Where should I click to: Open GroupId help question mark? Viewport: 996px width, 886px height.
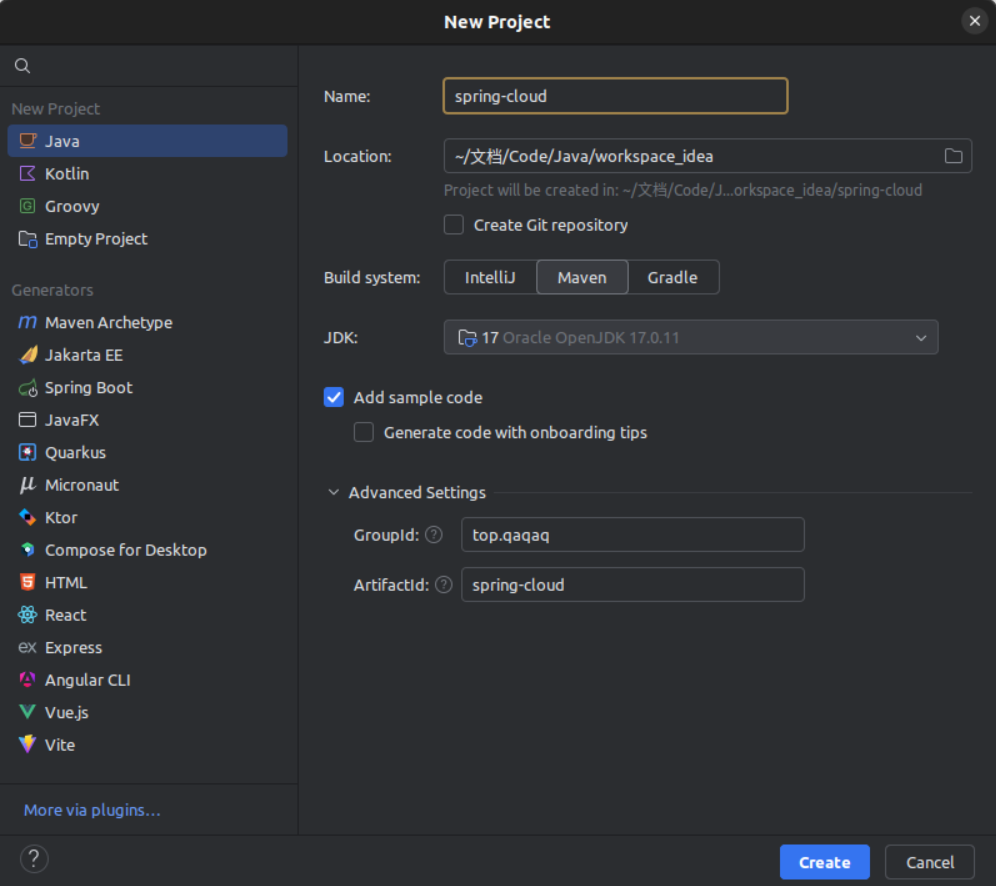(x=434, y=535)
